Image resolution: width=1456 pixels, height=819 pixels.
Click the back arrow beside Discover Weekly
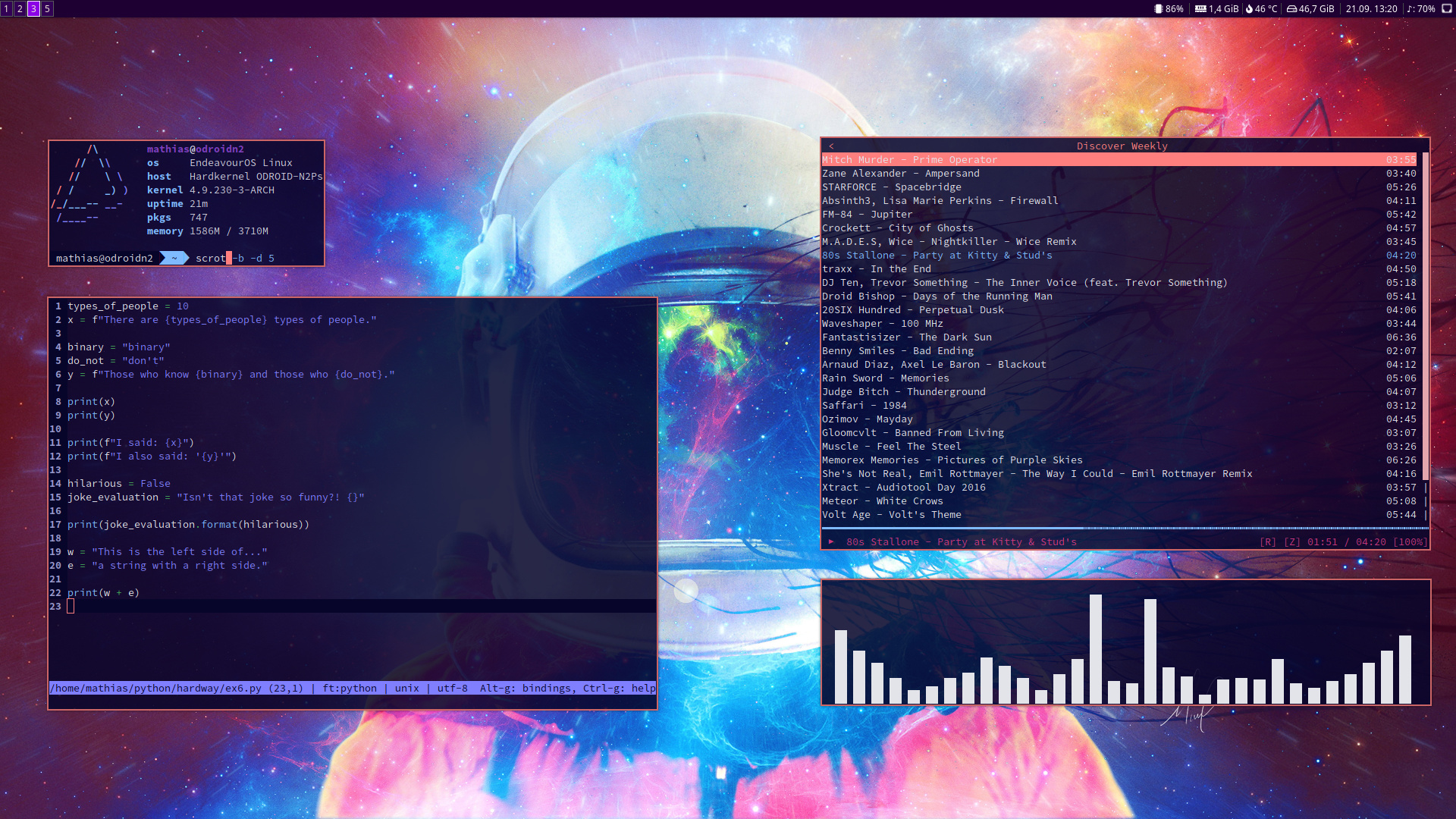click(832, 146)
